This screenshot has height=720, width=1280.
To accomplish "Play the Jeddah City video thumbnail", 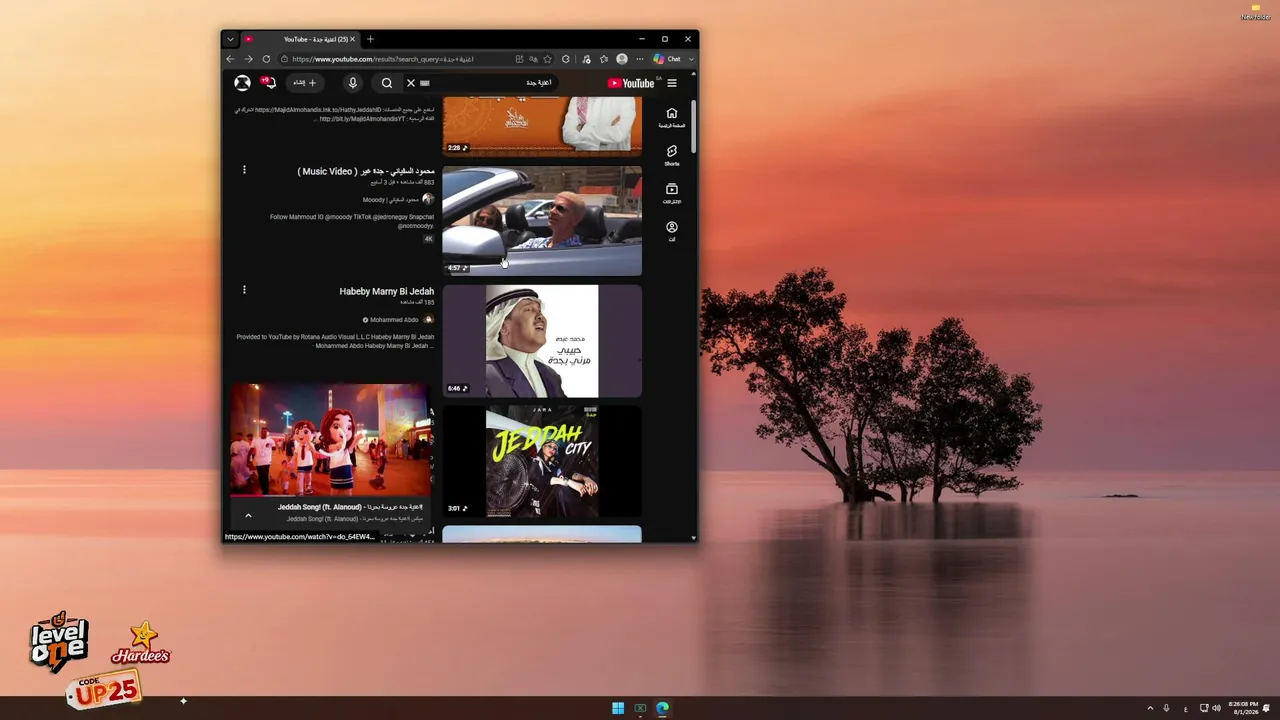I will (542, 461).
